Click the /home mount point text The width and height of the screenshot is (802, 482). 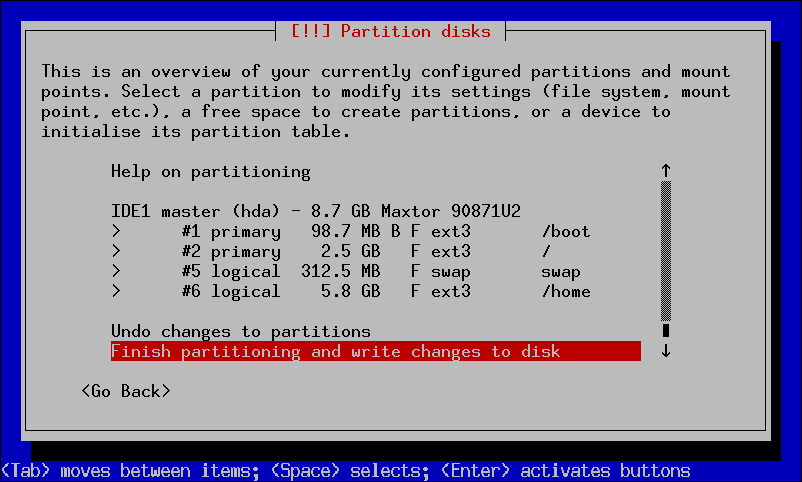[566, 291]
